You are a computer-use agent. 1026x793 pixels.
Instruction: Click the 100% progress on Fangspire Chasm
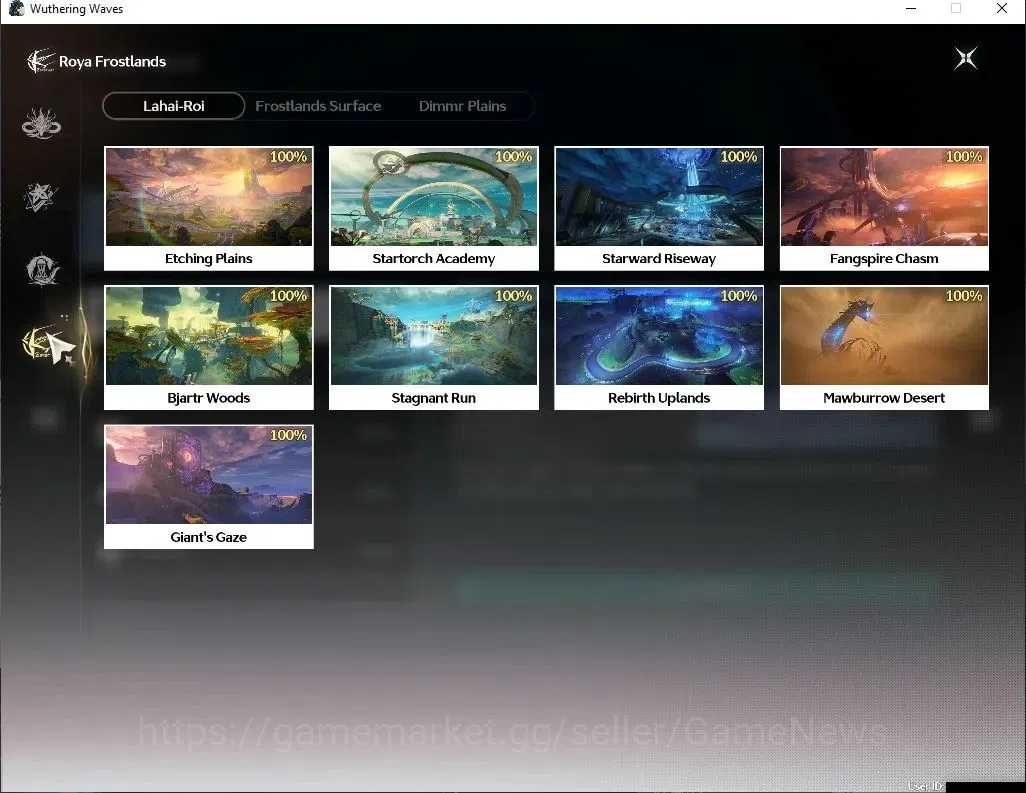coord(964,157)
